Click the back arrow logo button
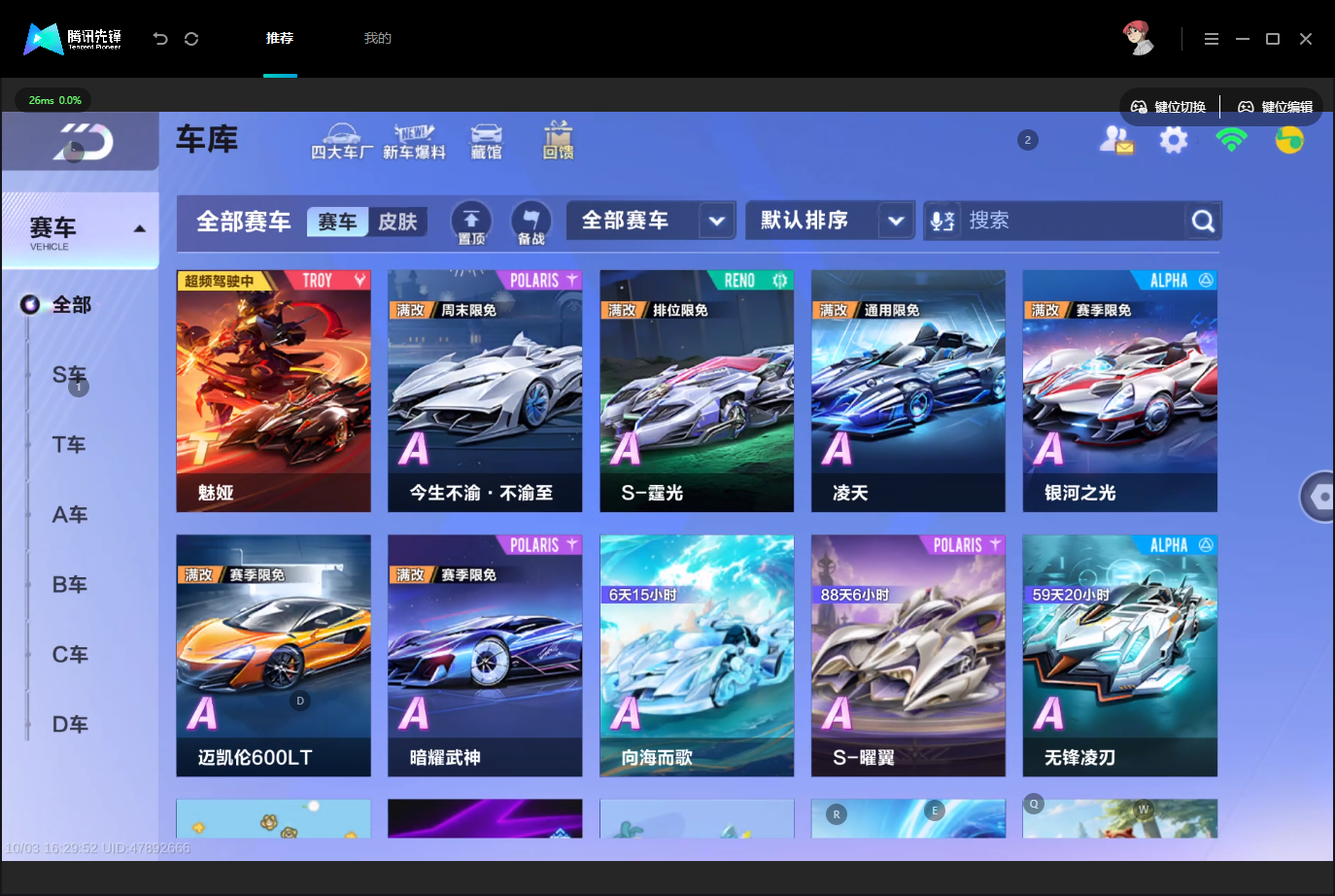The height and width of the screenshot is (896, 1335). 83,143
